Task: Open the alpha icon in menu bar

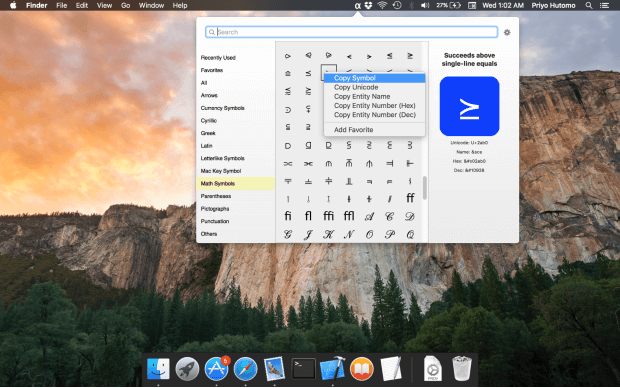Action: tap(357, 6)
